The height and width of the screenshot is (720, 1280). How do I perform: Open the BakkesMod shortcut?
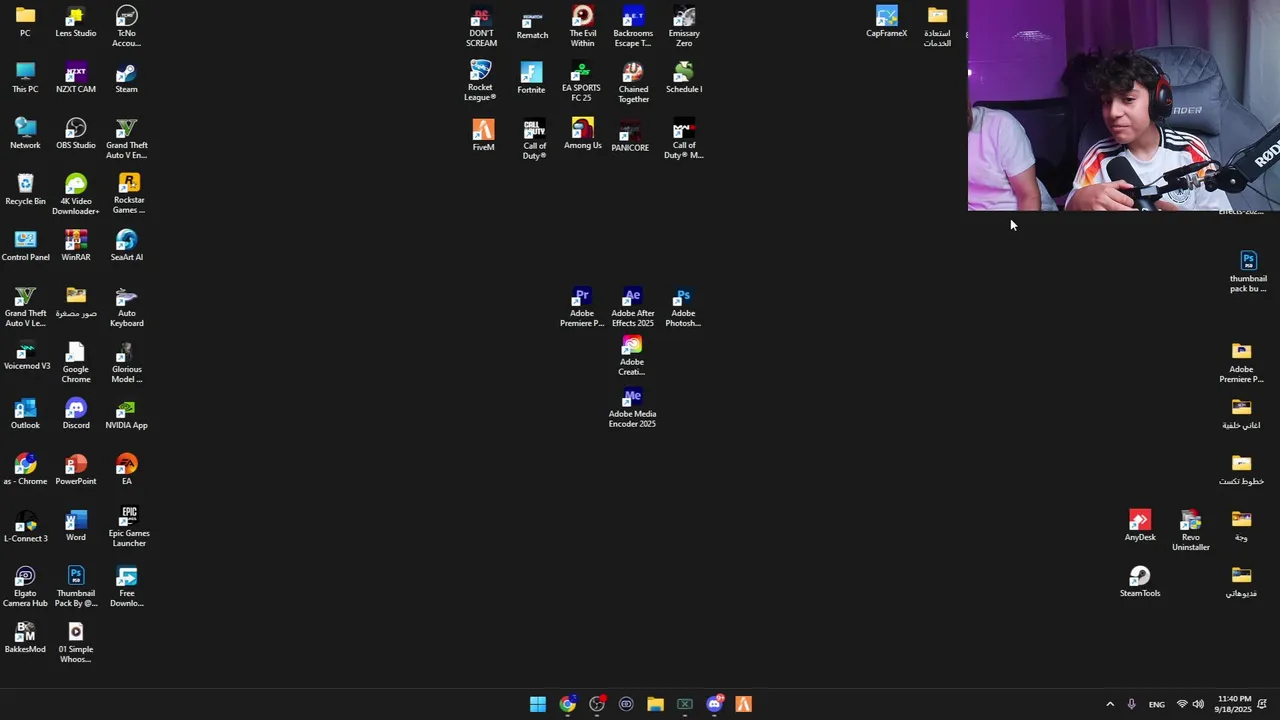(x=25, y=638)
